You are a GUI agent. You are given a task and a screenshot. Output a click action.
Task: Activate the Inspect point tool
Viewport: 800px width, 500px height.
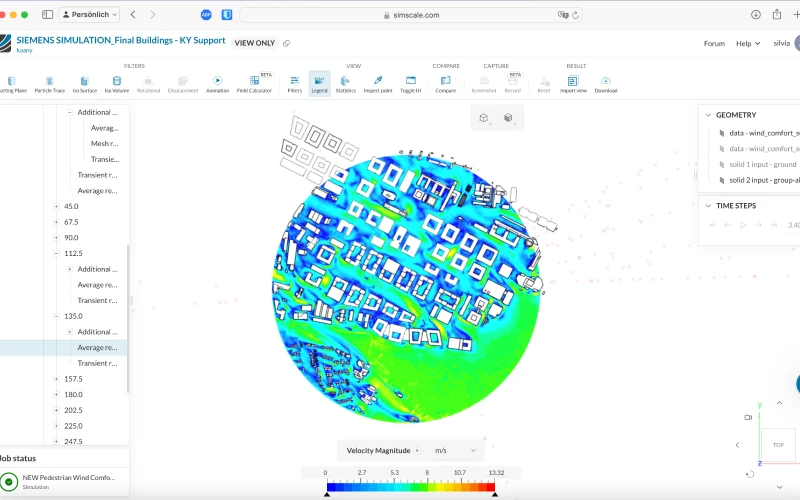[378, 84]
